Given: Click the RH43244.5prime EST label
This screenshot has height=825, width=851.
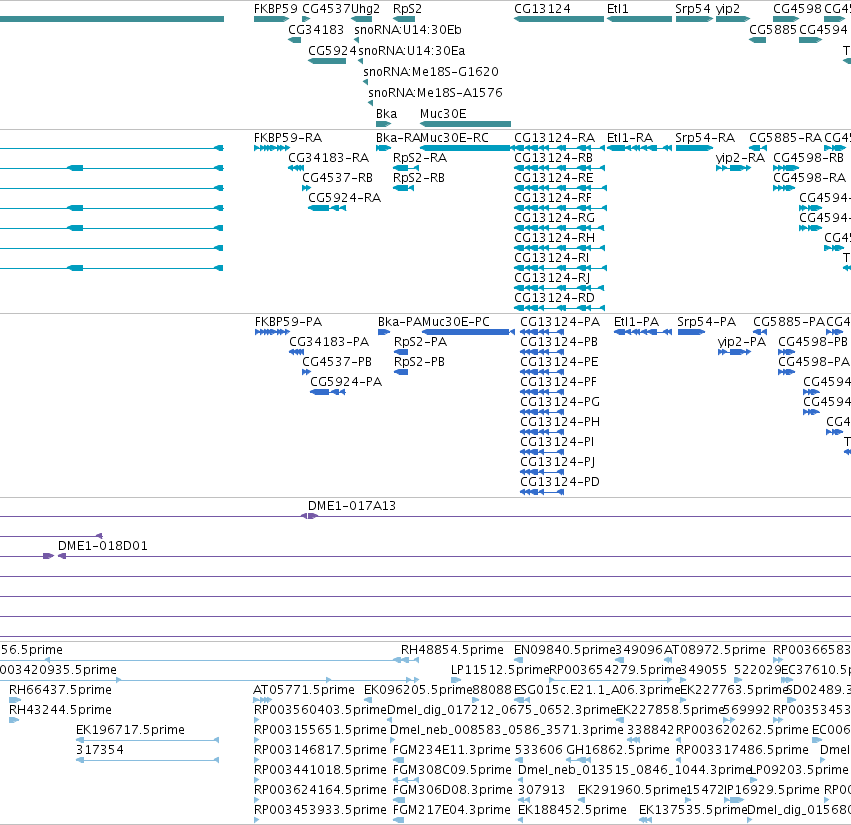Looking at the screenshot, I should [x=60, y=710].
